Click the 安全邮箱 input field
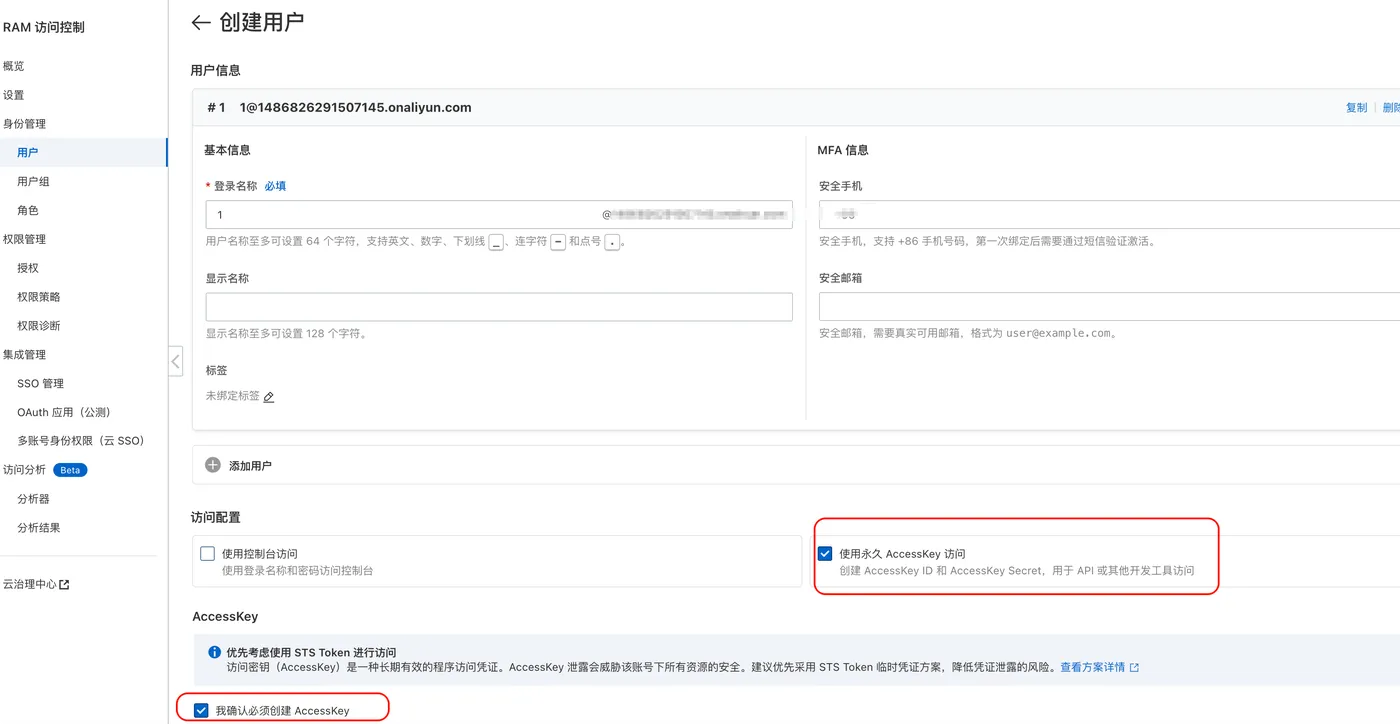 [1109, 307]
